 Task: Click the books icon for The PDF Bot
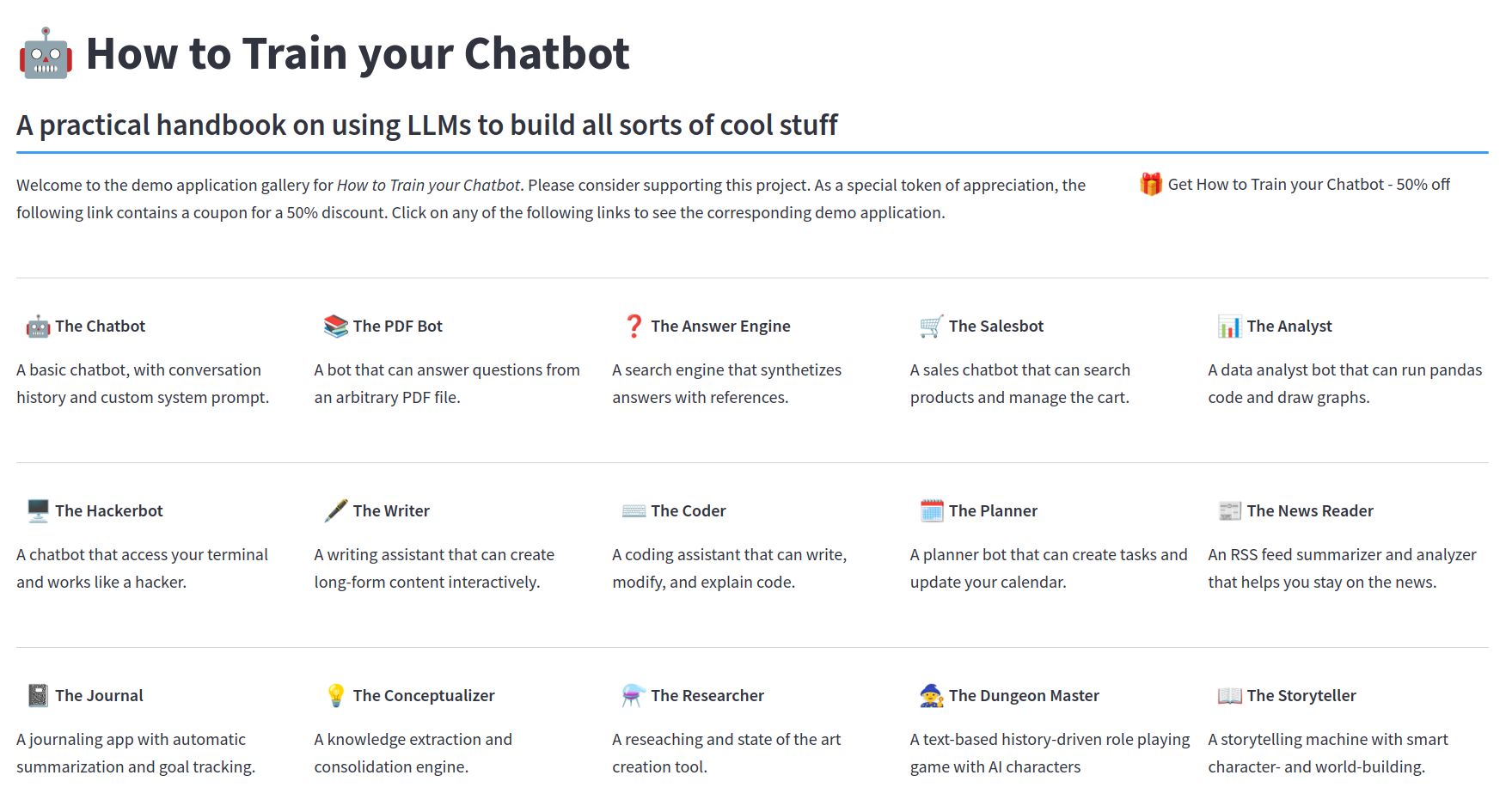(335, 327)
